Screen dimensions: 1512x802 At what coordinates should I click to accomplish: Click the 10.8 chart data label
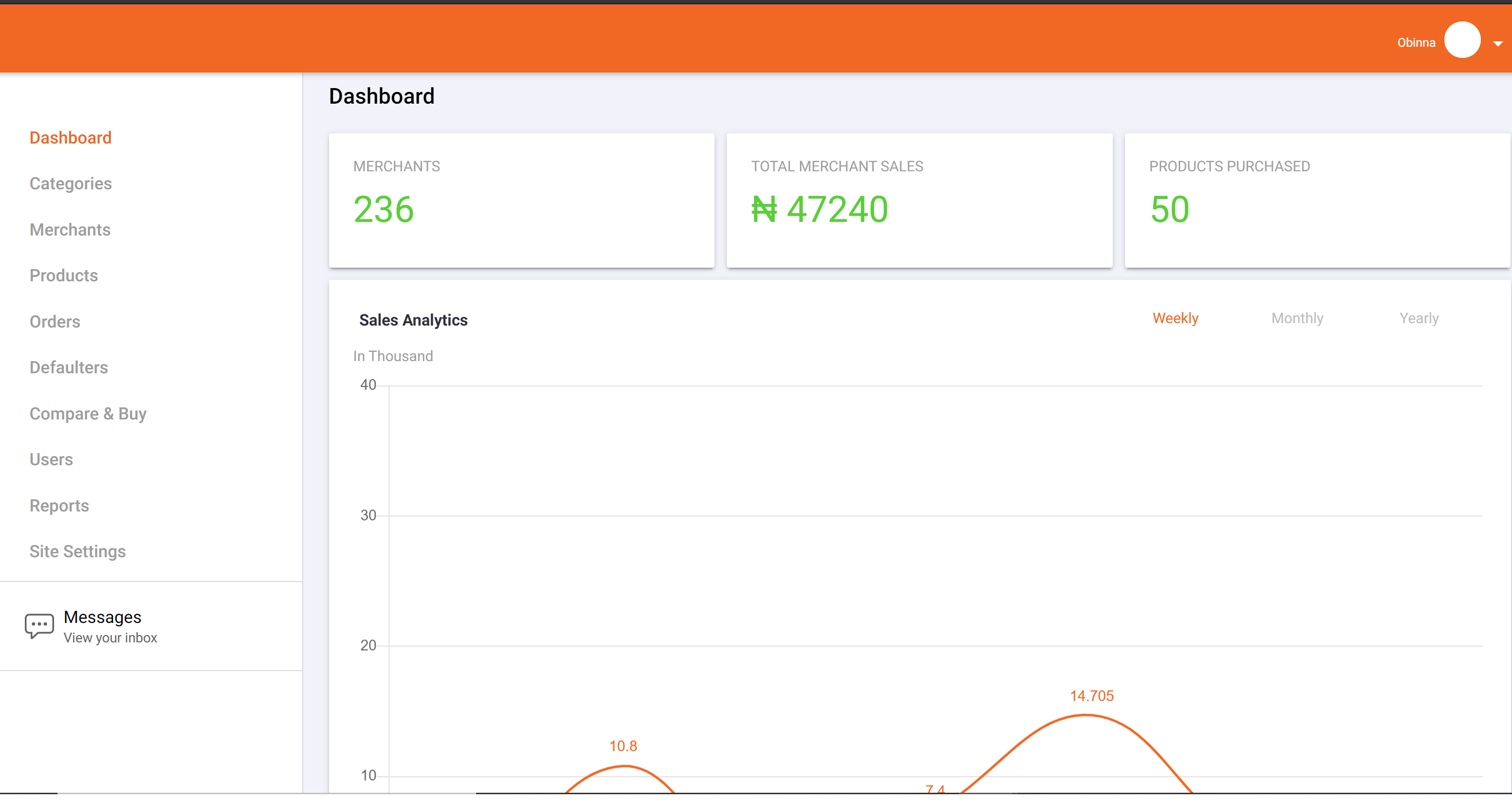pyautogui.click(x=623, y=746)
